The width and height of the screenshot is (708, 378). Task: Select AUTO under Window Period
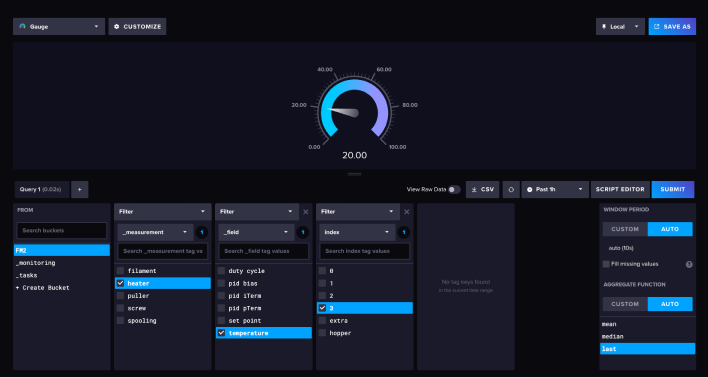[670, 229]
